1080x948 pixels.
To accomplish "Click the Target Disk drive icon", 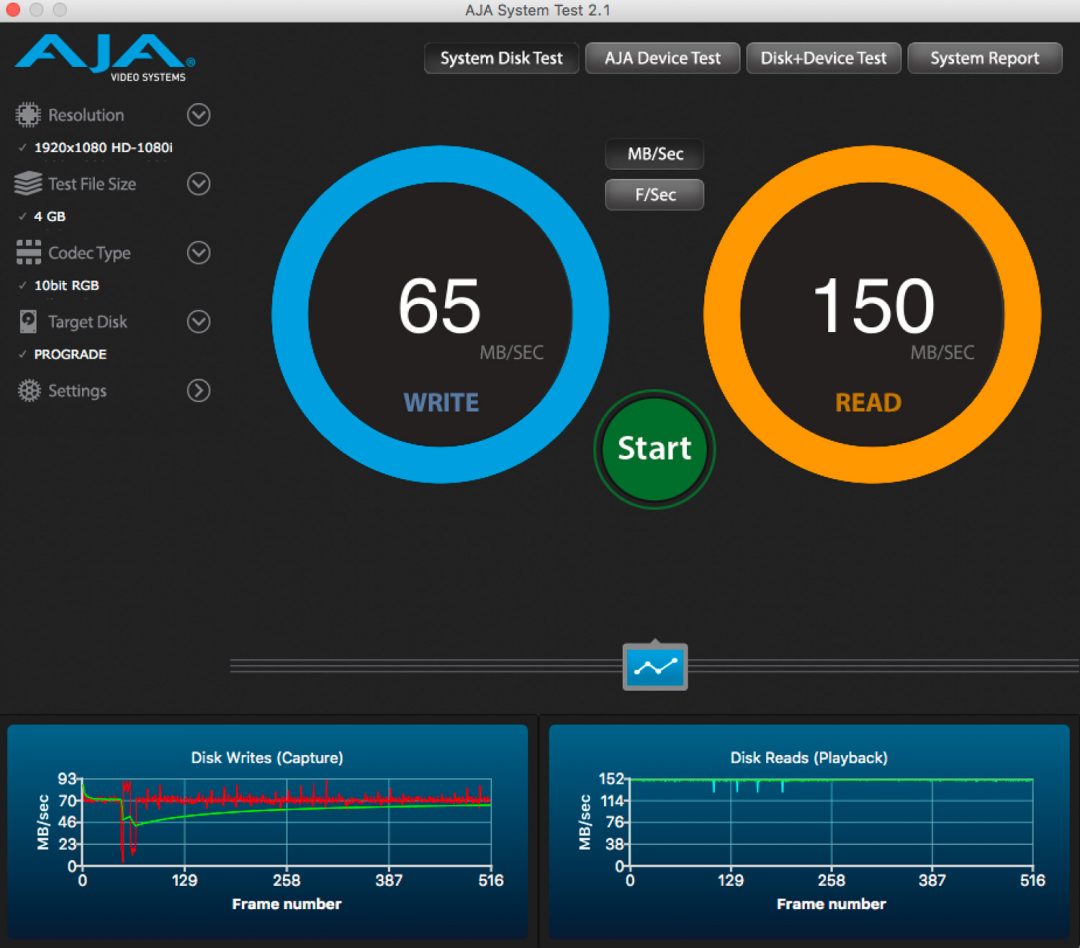I will tap(28, 321).
